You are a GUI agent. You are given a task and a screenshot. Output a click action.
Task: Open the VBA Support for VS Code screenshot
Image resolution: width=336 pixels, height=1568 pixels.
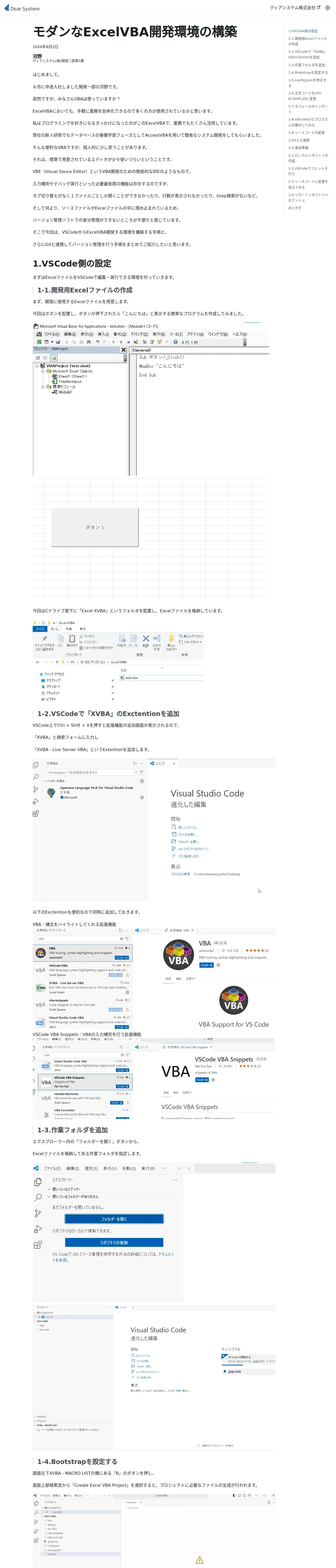pos(154,979)
